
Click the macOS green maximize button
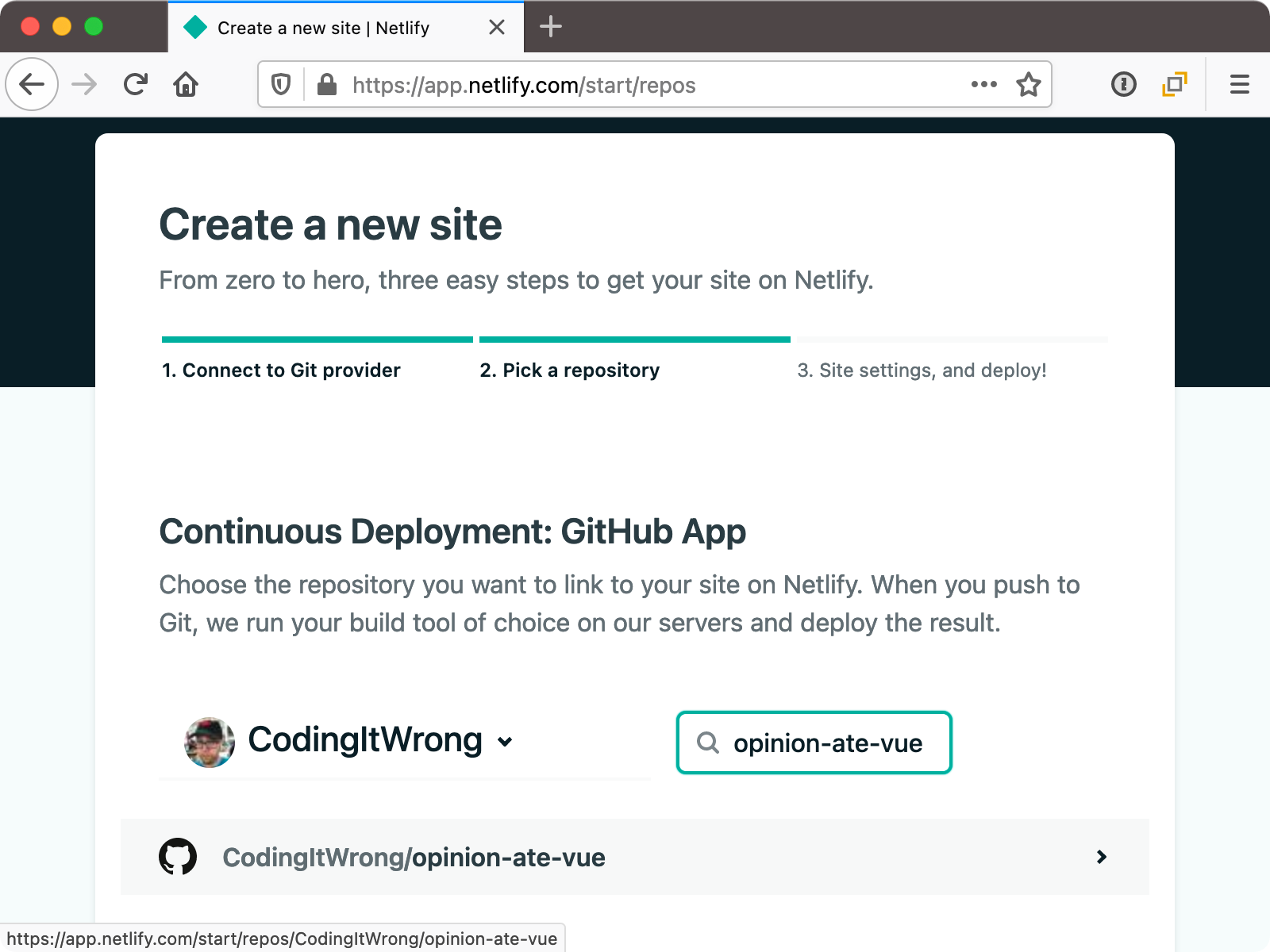click(94, 26)
